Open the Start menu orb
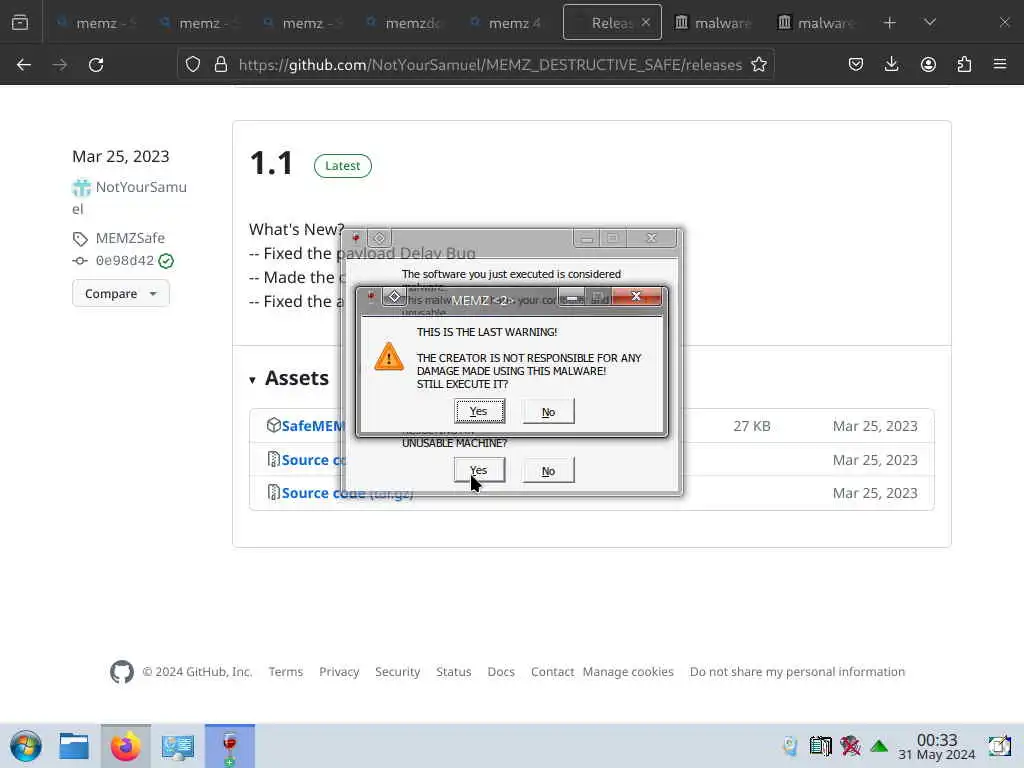 pos(26,746)
